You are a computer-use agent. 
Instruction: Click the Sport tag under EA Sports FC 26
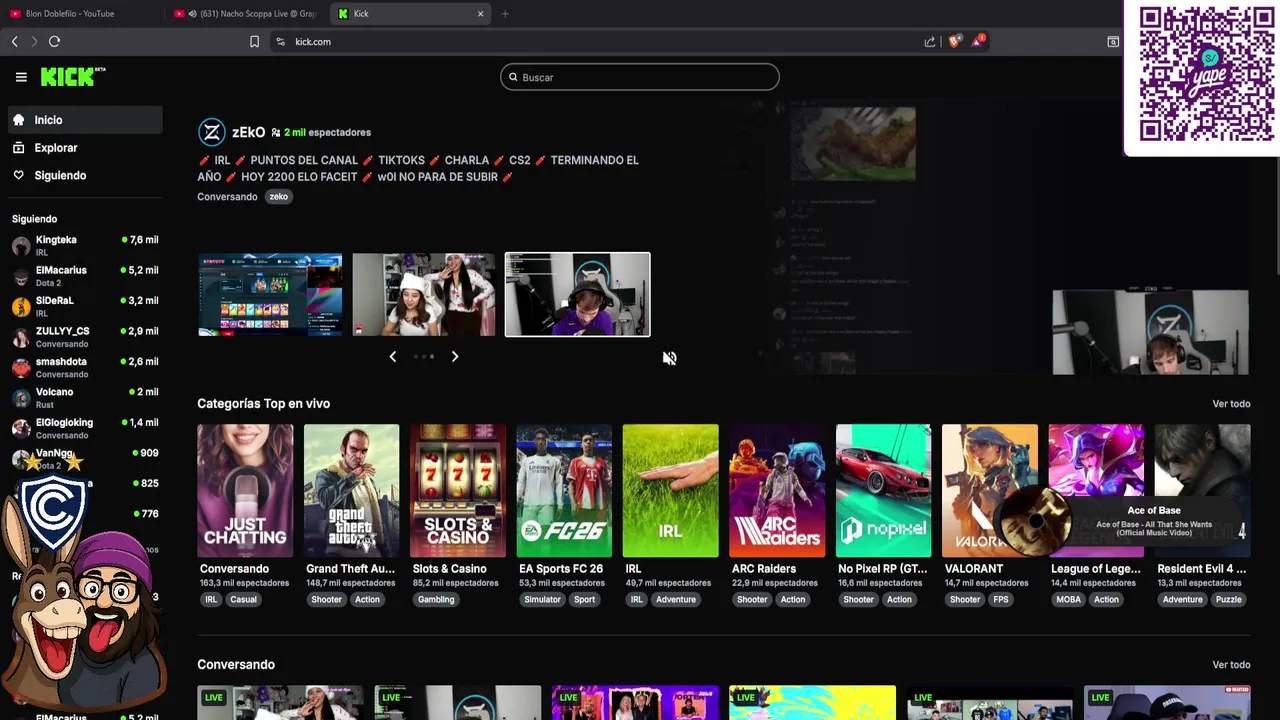[x=585, y=600]
